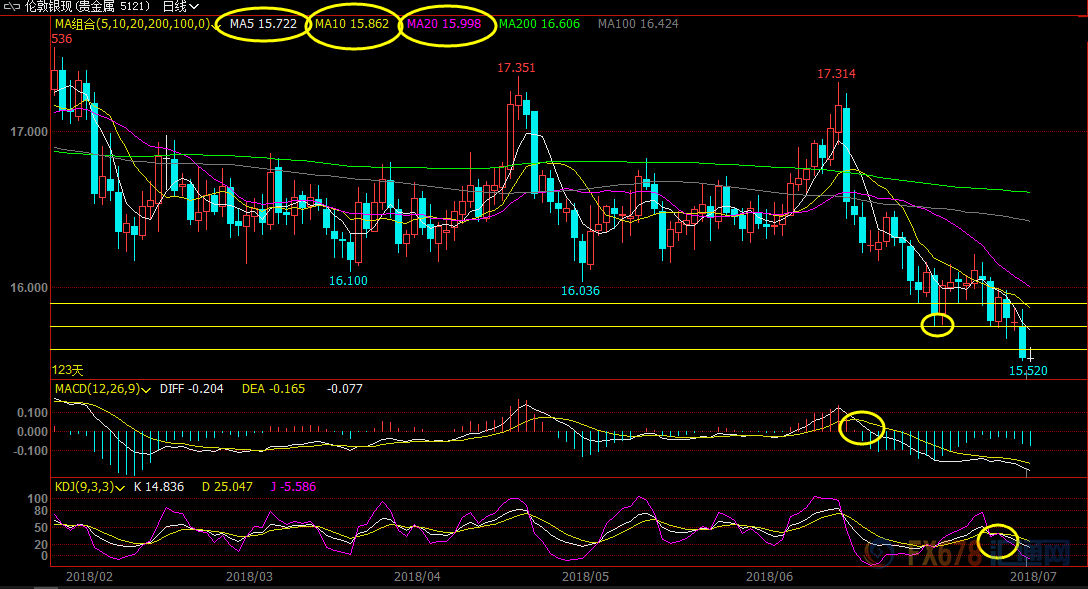This screenshot has height=589, width=1088.
Task: Open the 日线 period dropdown
Action: (x=180, y=7)
